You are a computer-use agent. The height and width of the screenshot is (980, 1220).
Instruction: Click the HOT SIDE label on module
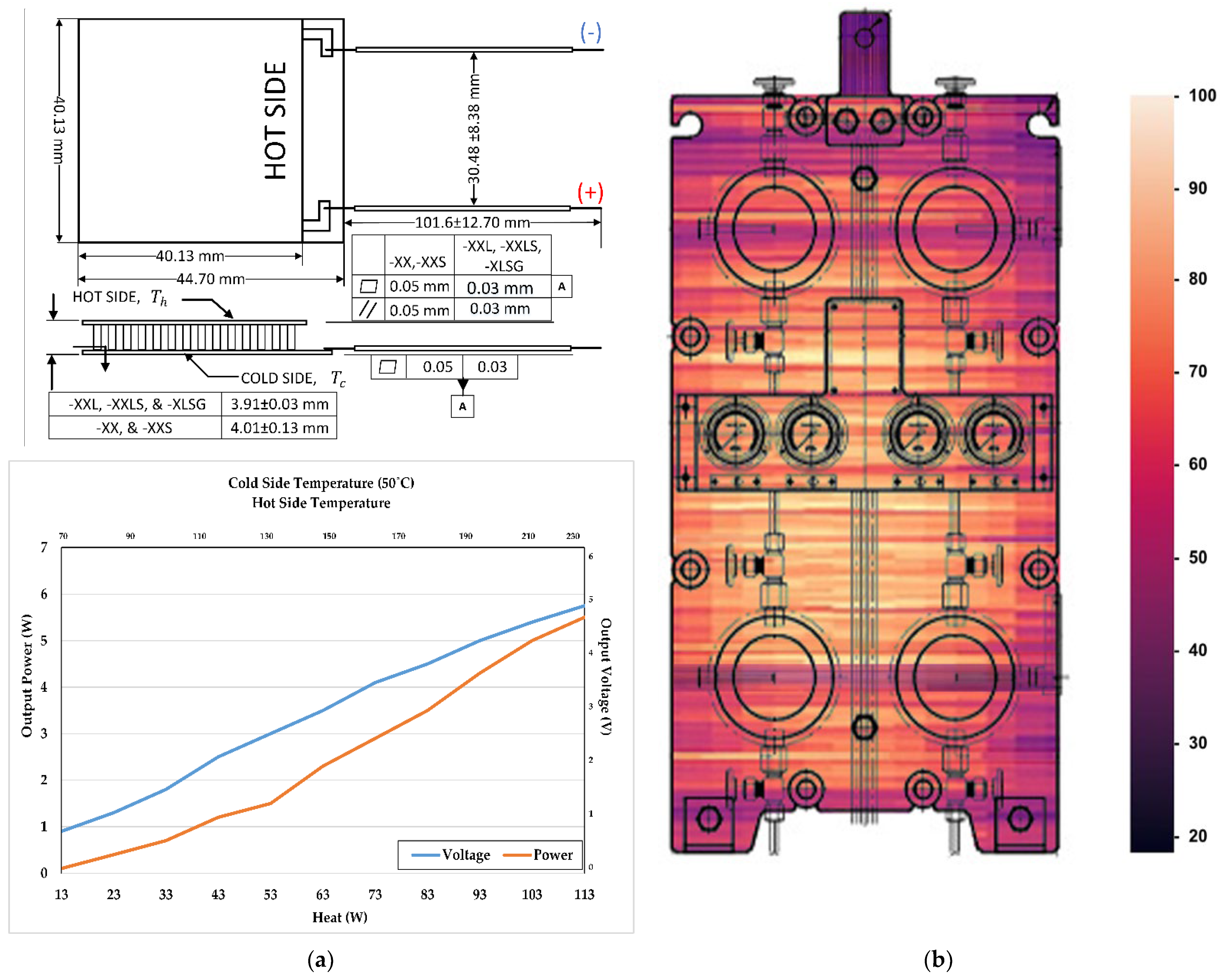point(276,121)
